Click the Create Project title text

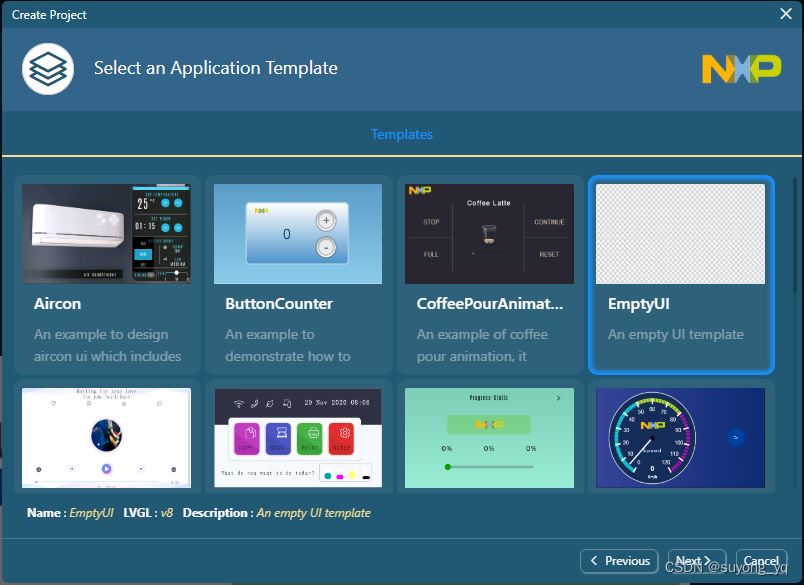tap(49, 15)
